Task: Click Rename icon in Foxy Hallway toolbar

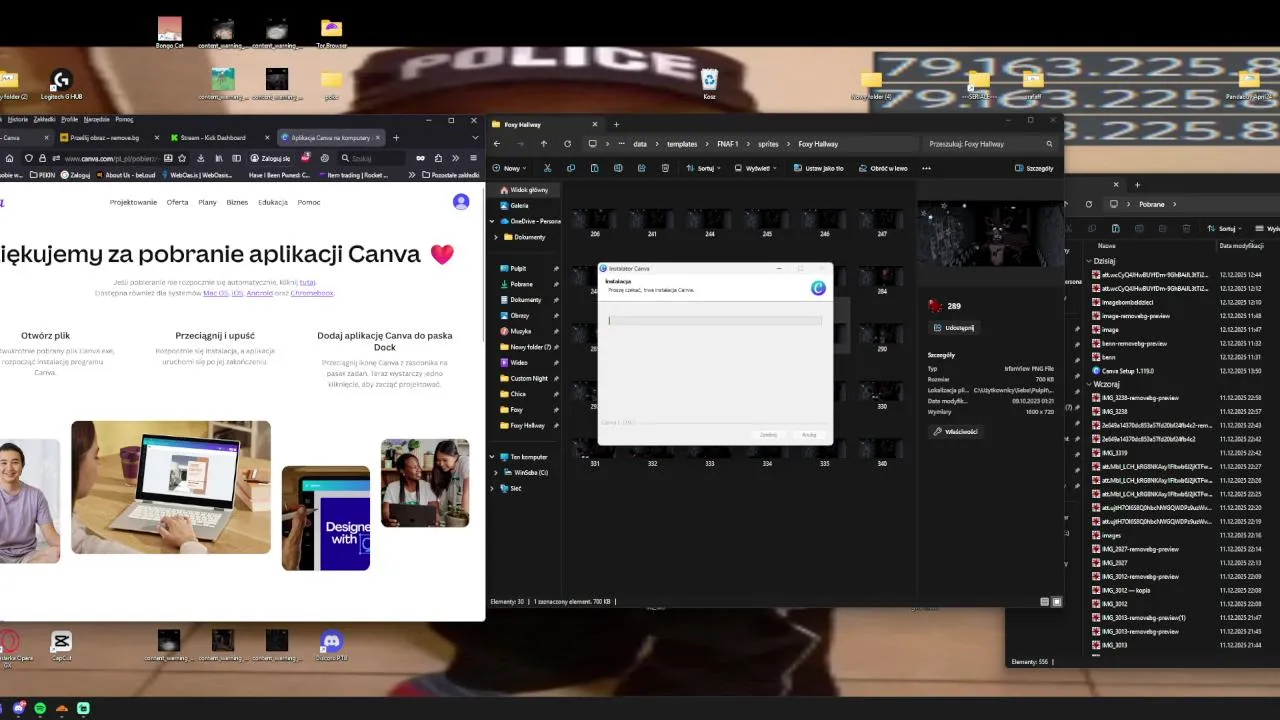Action: click(618, 168)
